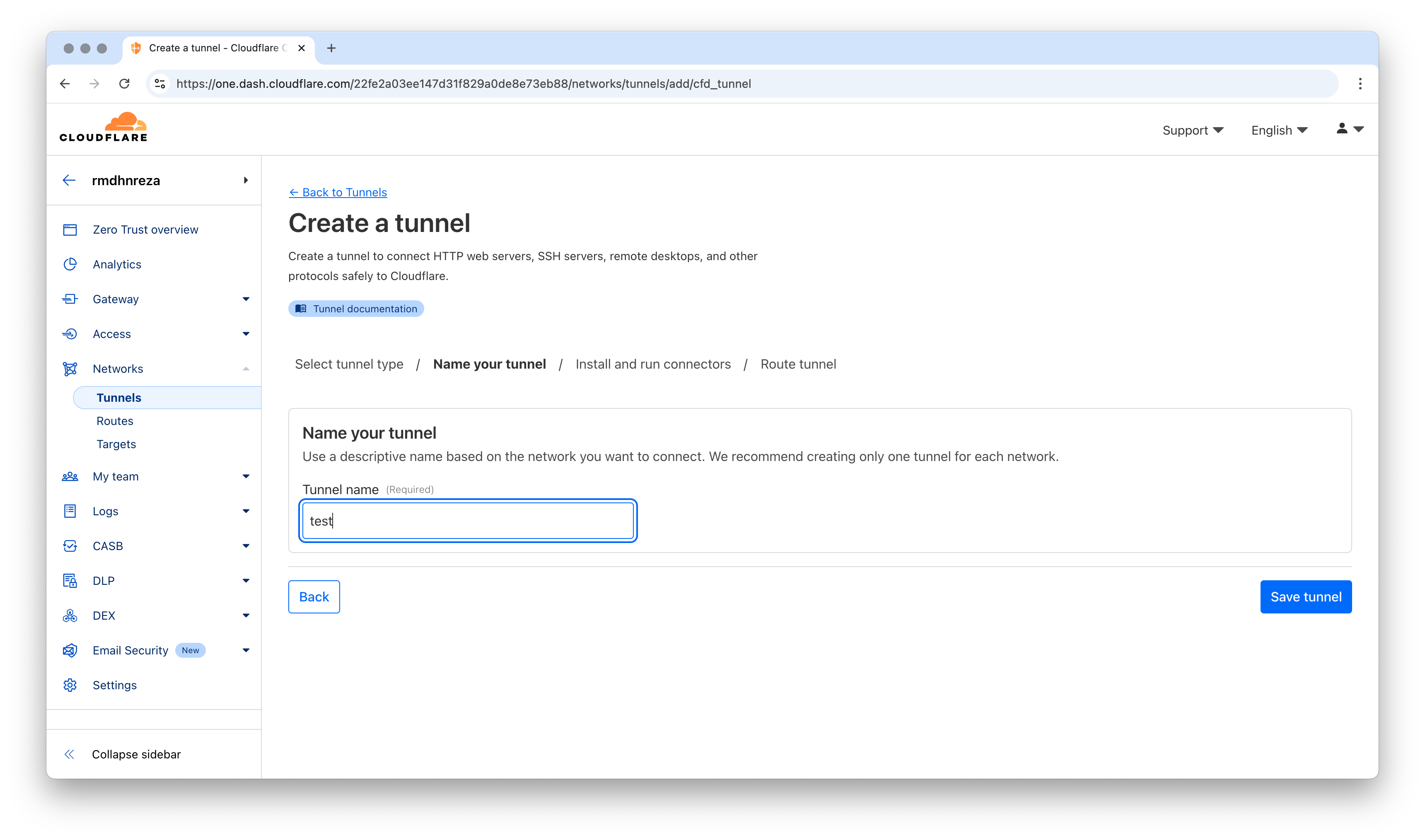Reload the page
Viewport: 1425px width, 840px height.
point(125,84)
